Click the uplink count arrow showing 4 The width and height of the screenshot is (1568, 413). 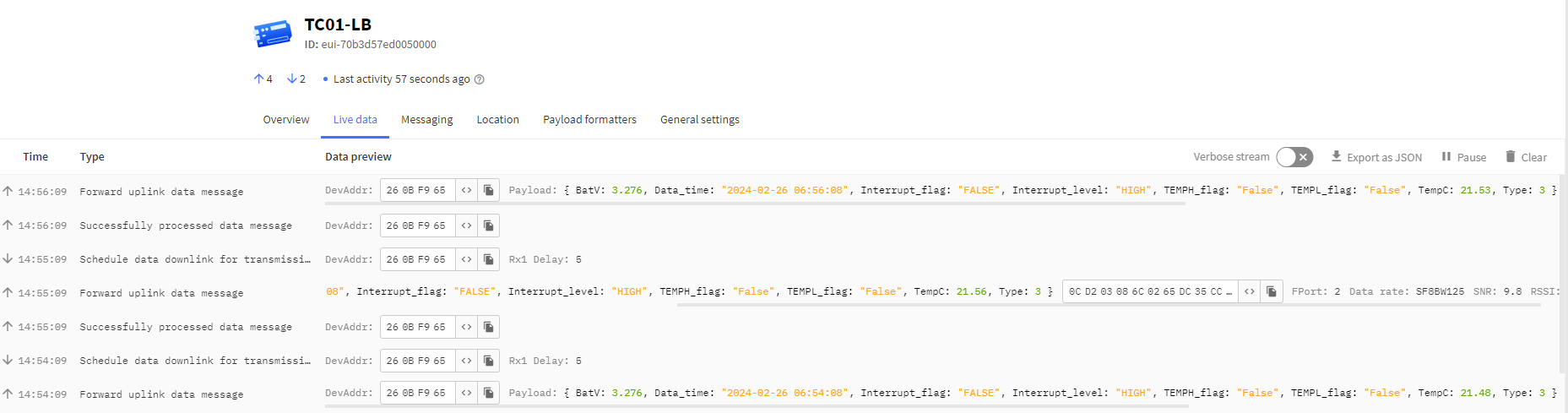pos(258,79)
